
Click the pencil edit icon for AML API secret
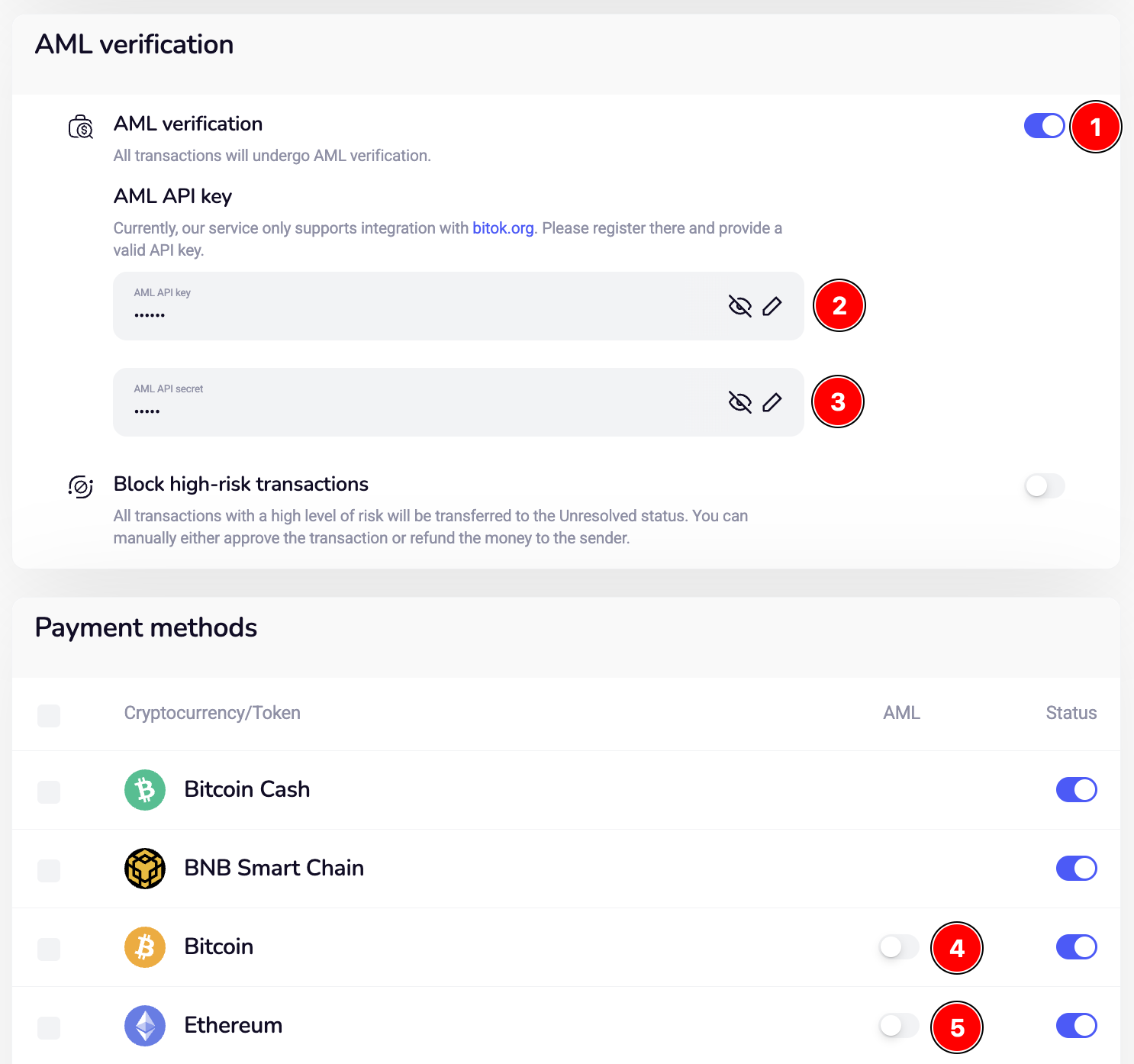coord(772,402)
